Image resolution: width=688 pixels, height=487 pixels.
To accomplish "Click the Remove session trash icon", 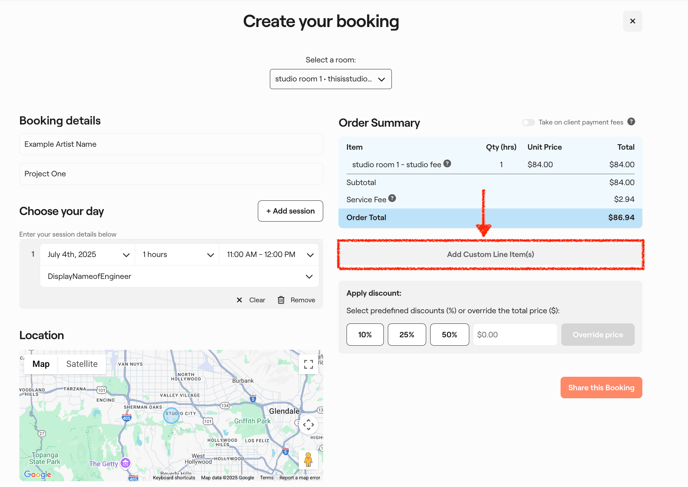I will 281,300.
